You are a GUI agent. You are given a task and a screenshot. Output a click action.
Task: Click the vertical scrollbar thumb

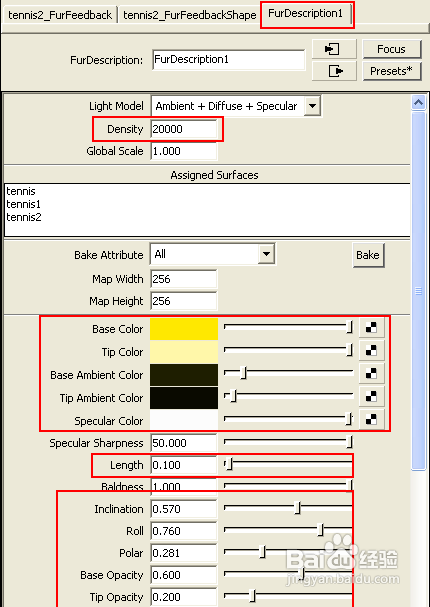[x=418, y=290]
